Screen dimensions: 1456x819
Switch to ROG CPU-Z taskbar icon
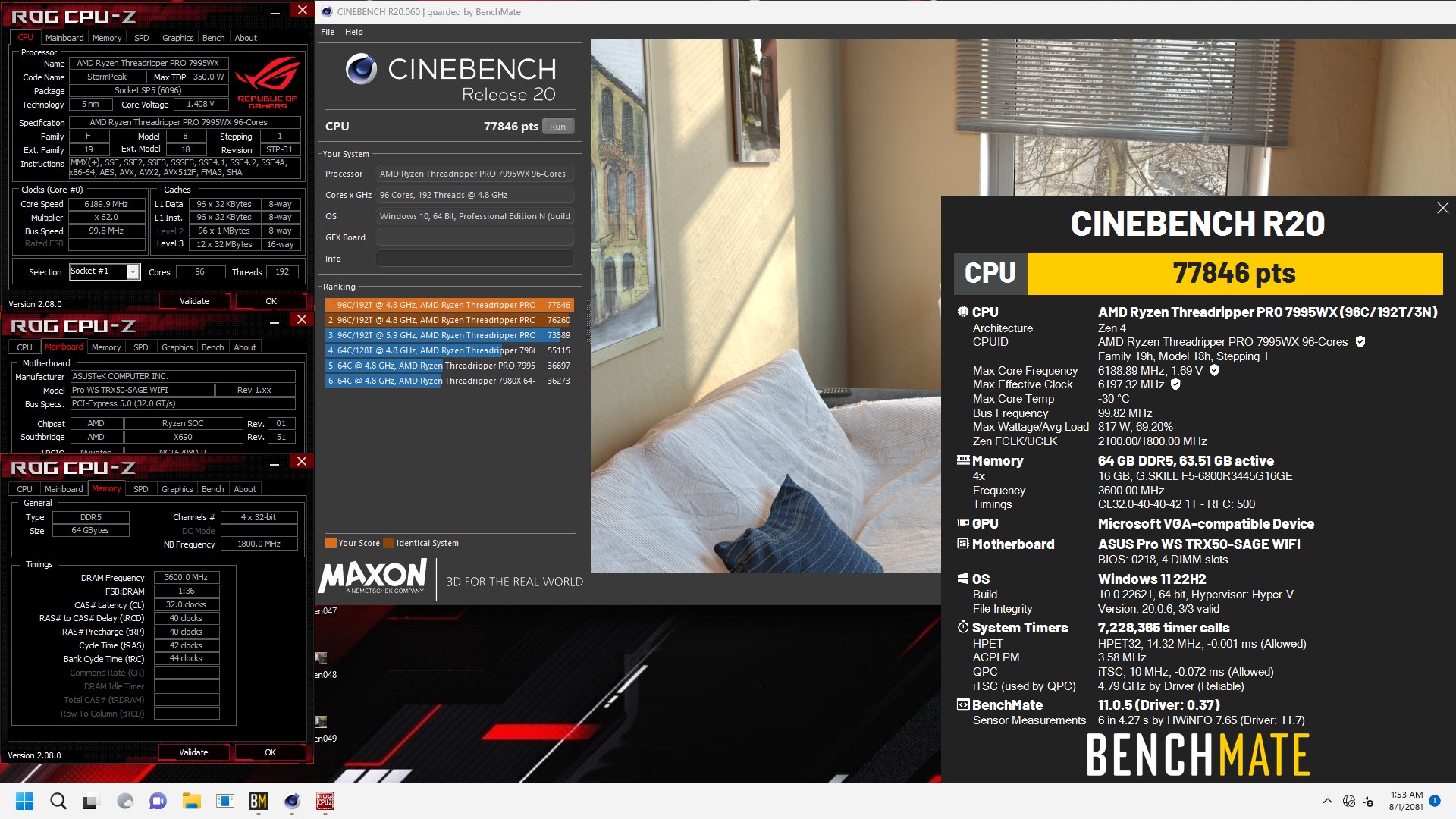(x=325, y=801)
